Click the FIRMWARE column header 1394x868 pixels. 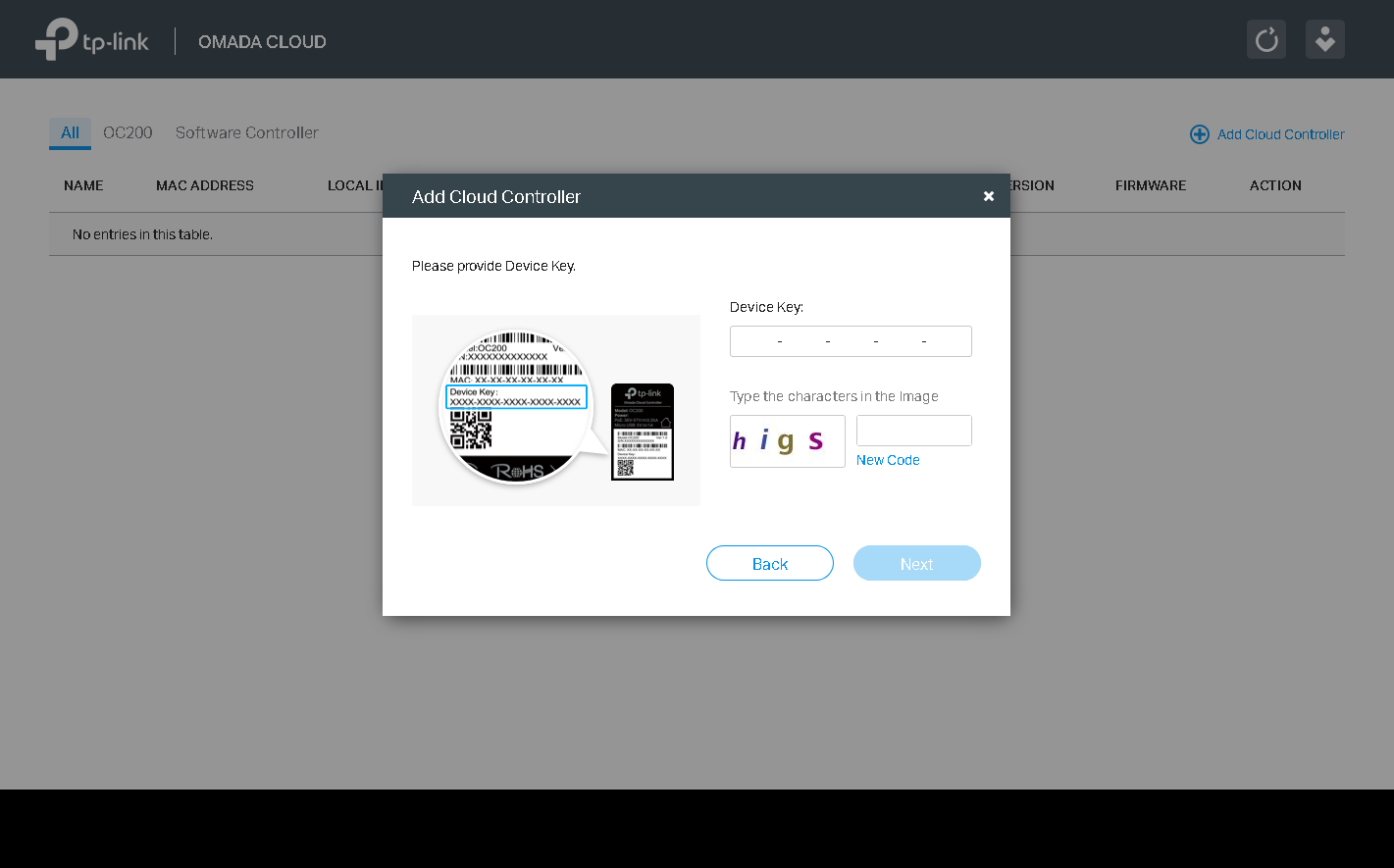coord(1151,185)
